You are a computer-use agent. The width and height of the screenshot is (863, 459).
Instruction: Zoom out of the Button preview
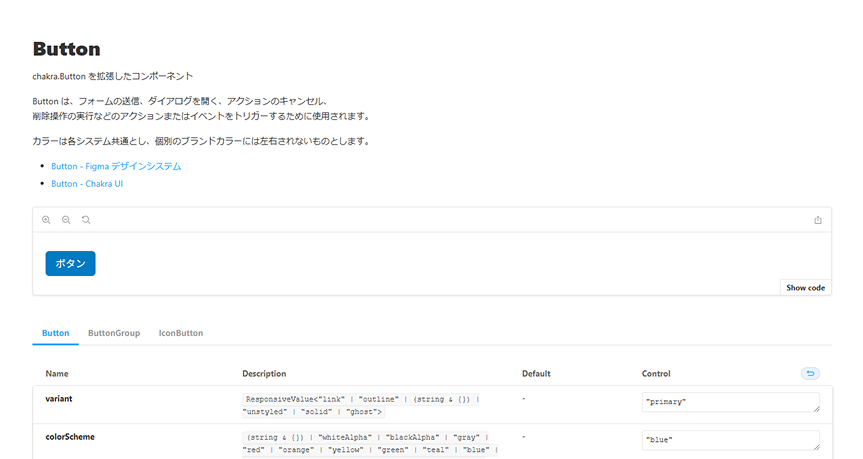coord(66,220)
